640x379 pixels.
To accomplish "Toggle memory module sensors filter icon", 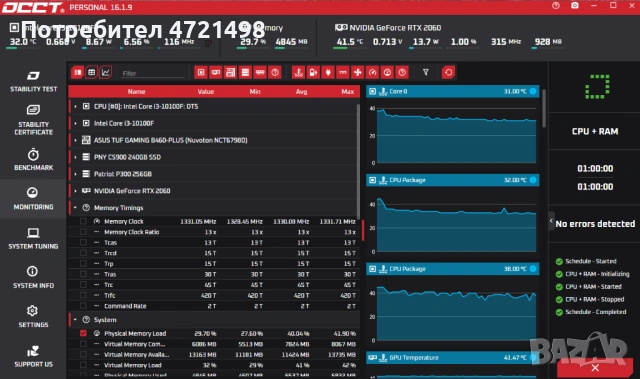I will click(260, 73).
